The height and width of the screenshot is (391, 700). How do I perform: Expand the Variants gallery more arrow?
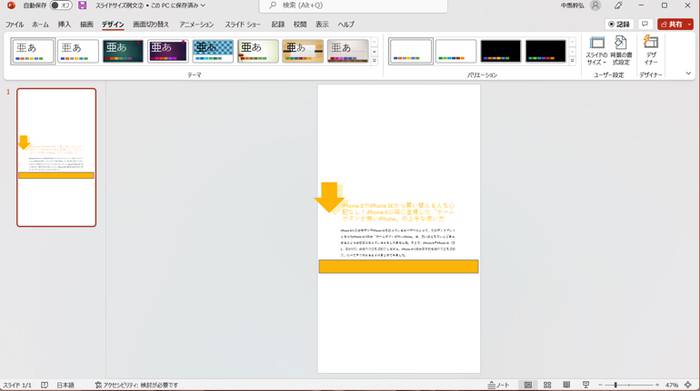click(572, 60)
